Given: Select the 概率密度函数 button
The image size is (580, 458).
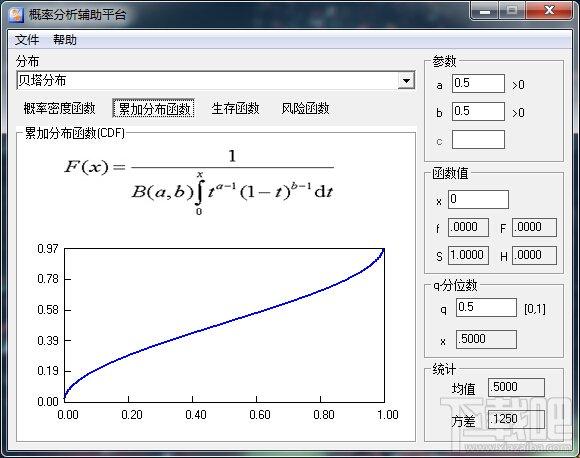Looking at the screenshot, I should pos(60,108).
